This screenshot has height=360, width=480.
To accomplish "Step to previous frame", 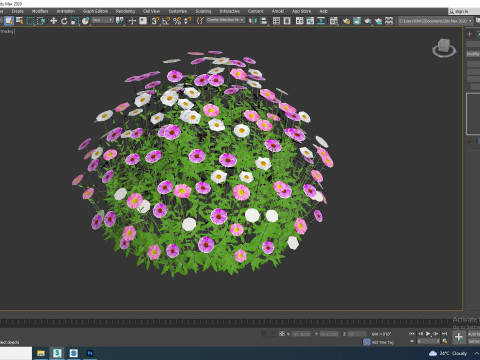I will tap(420, 334).
